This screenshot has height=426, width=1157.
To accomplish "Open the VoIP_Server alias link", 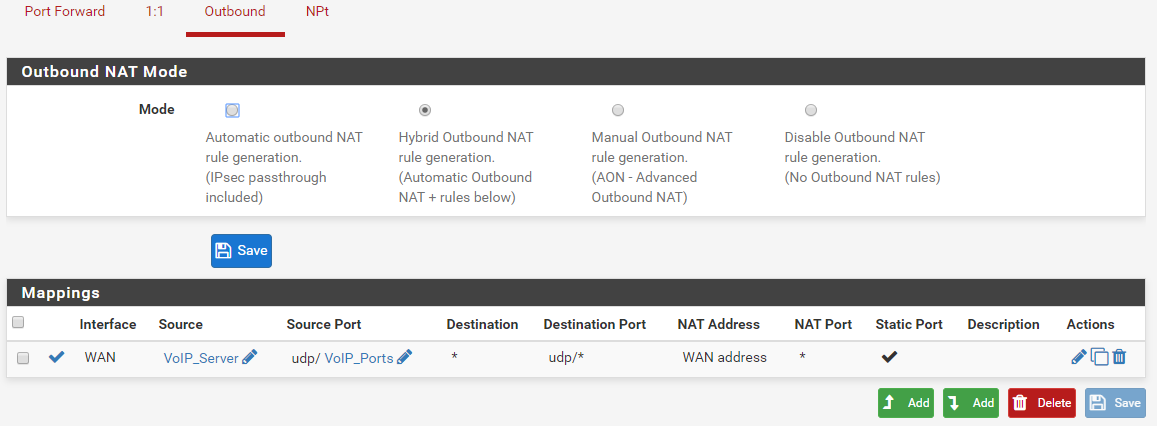I will [x=200, y=358].
